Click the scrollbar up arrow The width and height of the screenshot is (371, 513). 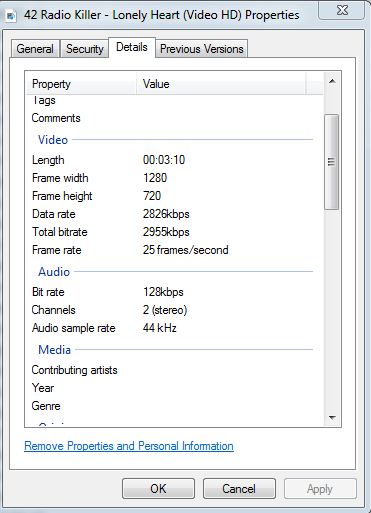pos(332,81)
